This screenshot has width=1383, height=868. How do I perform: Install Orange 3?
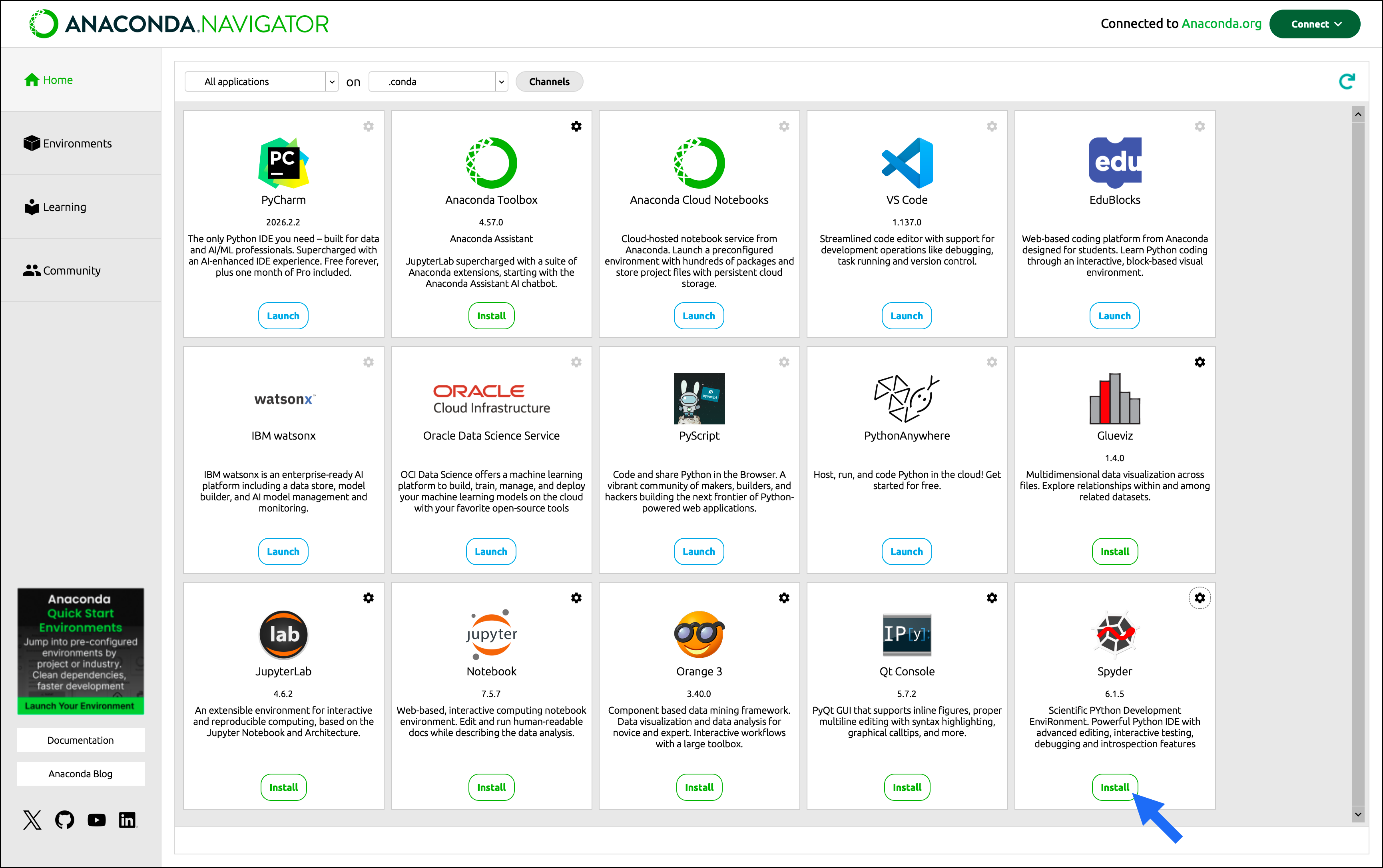click(x=699, y=788)
